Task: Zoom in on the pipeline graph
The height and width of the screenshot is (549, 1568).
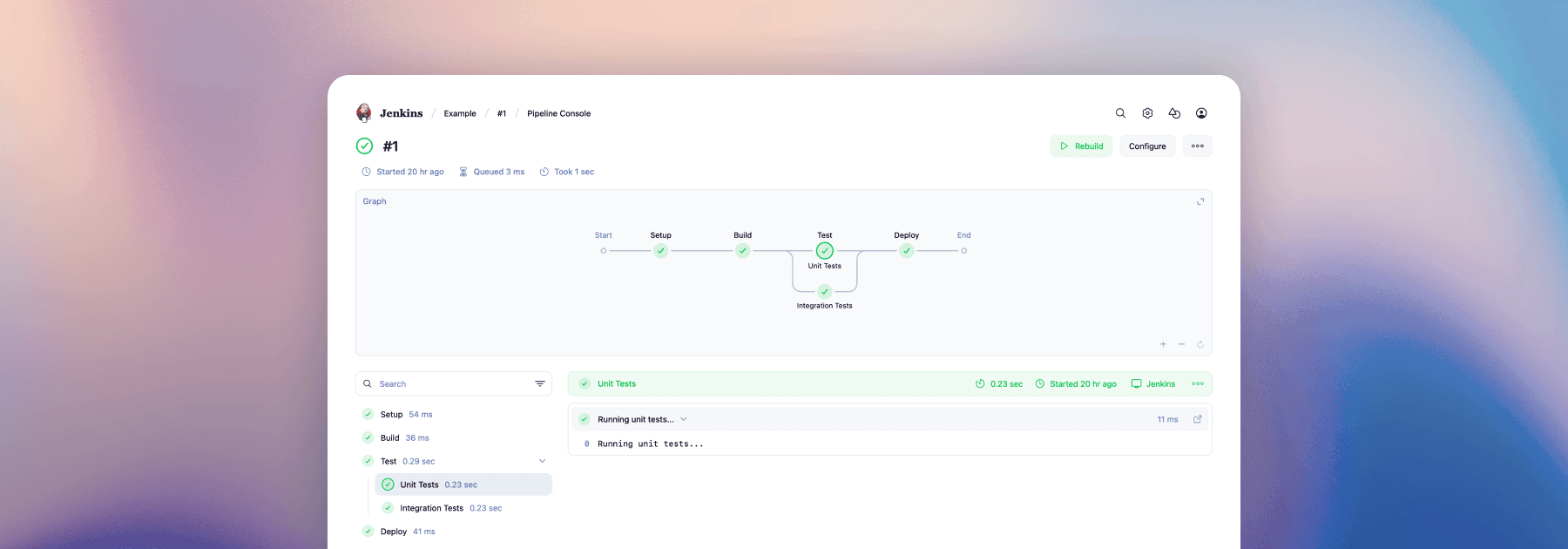Action: (x=1163, y=344)
